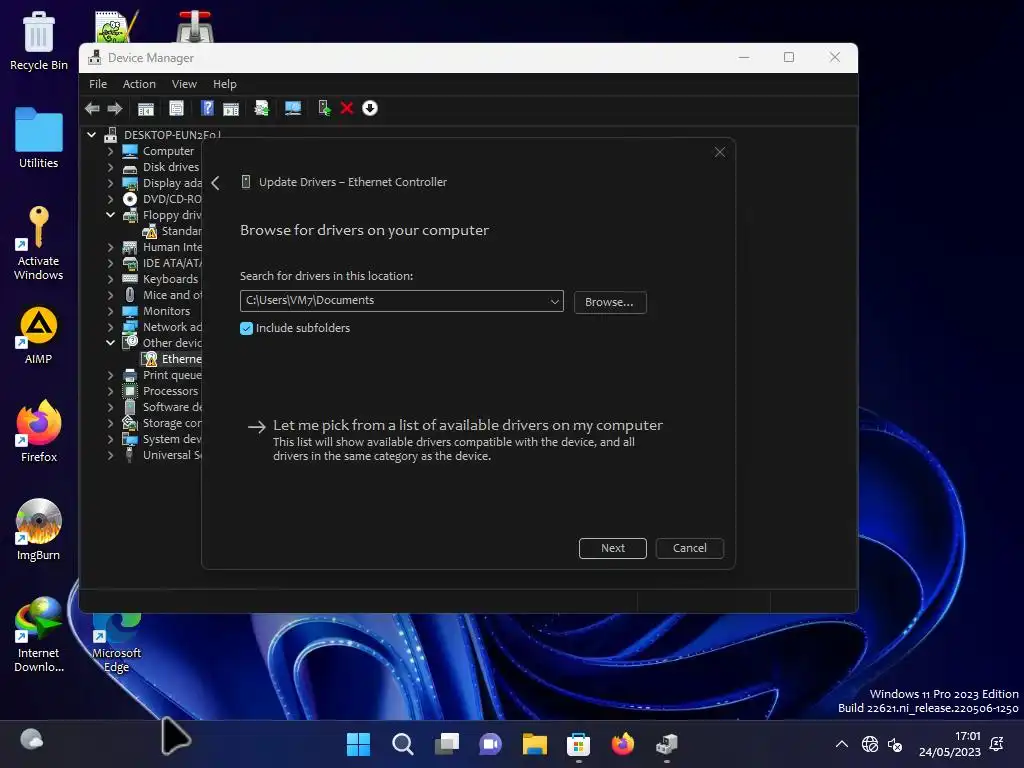The image size is (1024, 768).
Task: Show hidden tray icons chevron
Action: coord(842,744)
